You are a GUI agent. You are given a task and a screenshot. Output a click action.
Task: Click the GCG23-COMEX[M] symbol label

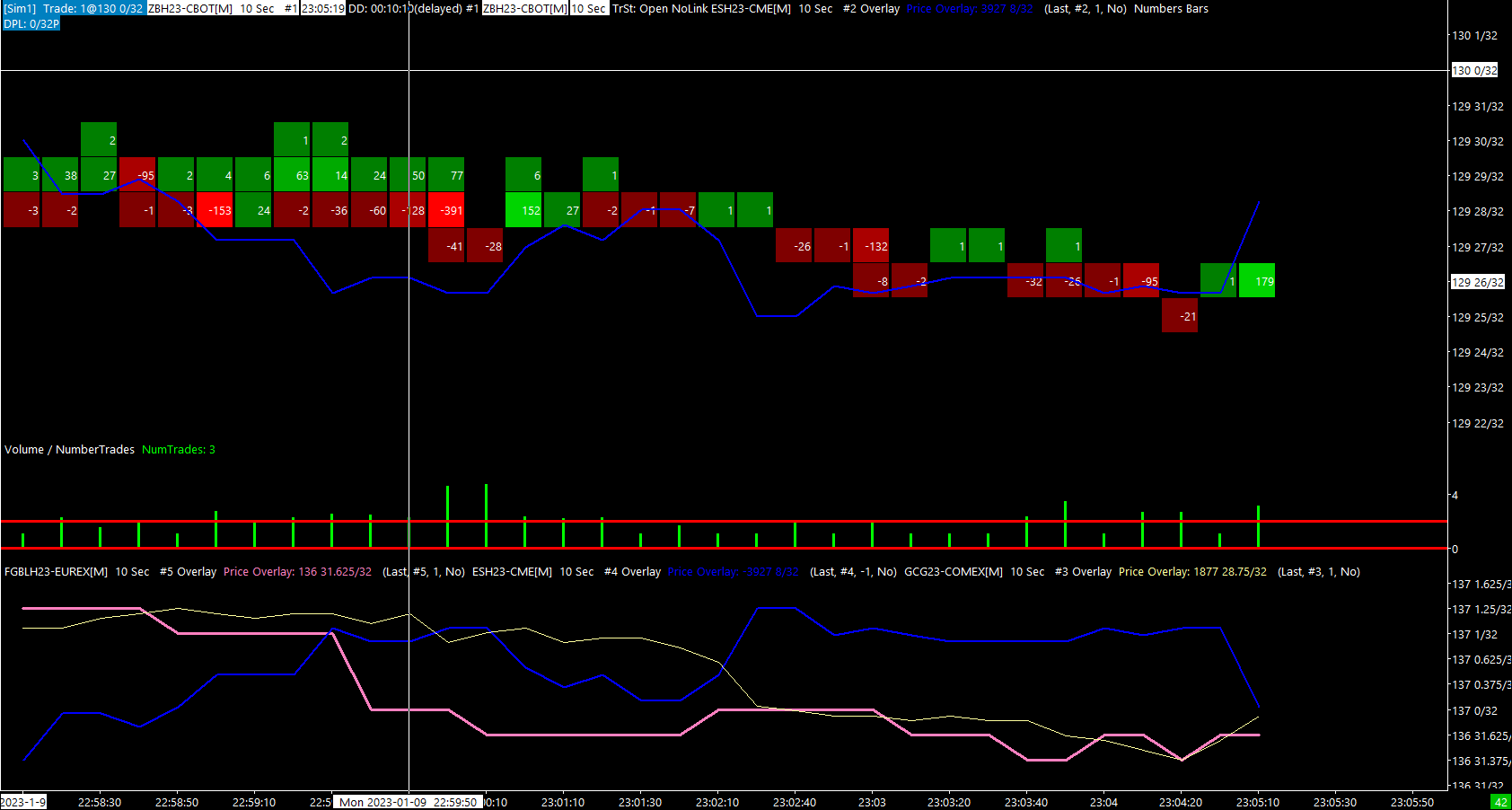click(x=954, y=572)
